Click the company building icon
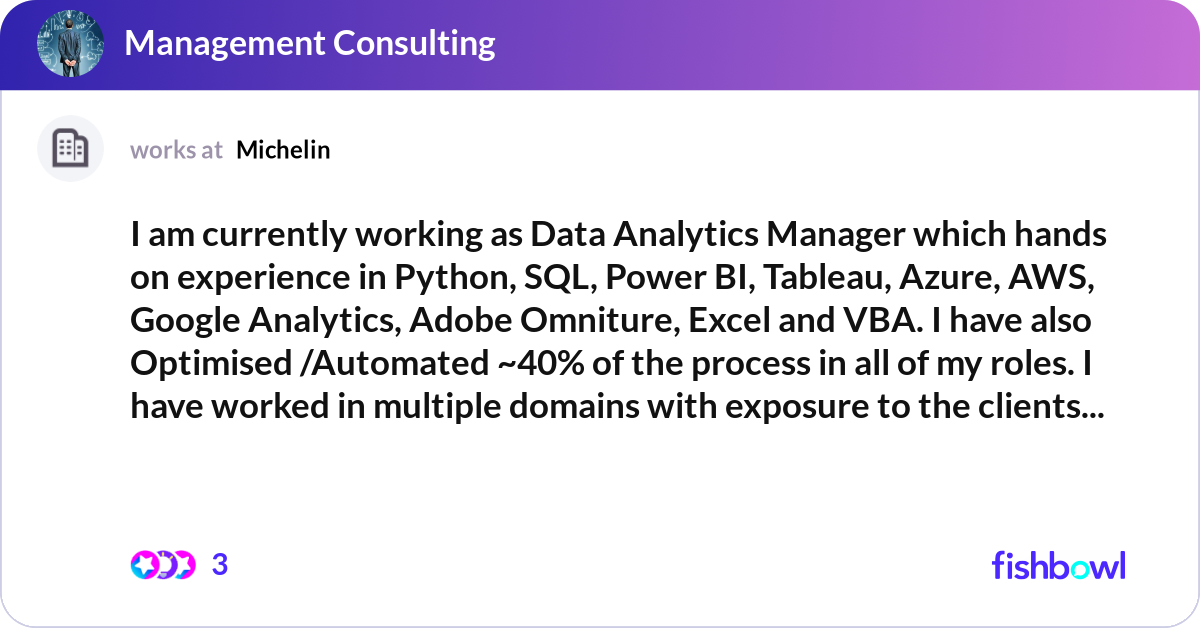The height and width of the screenshot is (628, 1200). point(71,149)
